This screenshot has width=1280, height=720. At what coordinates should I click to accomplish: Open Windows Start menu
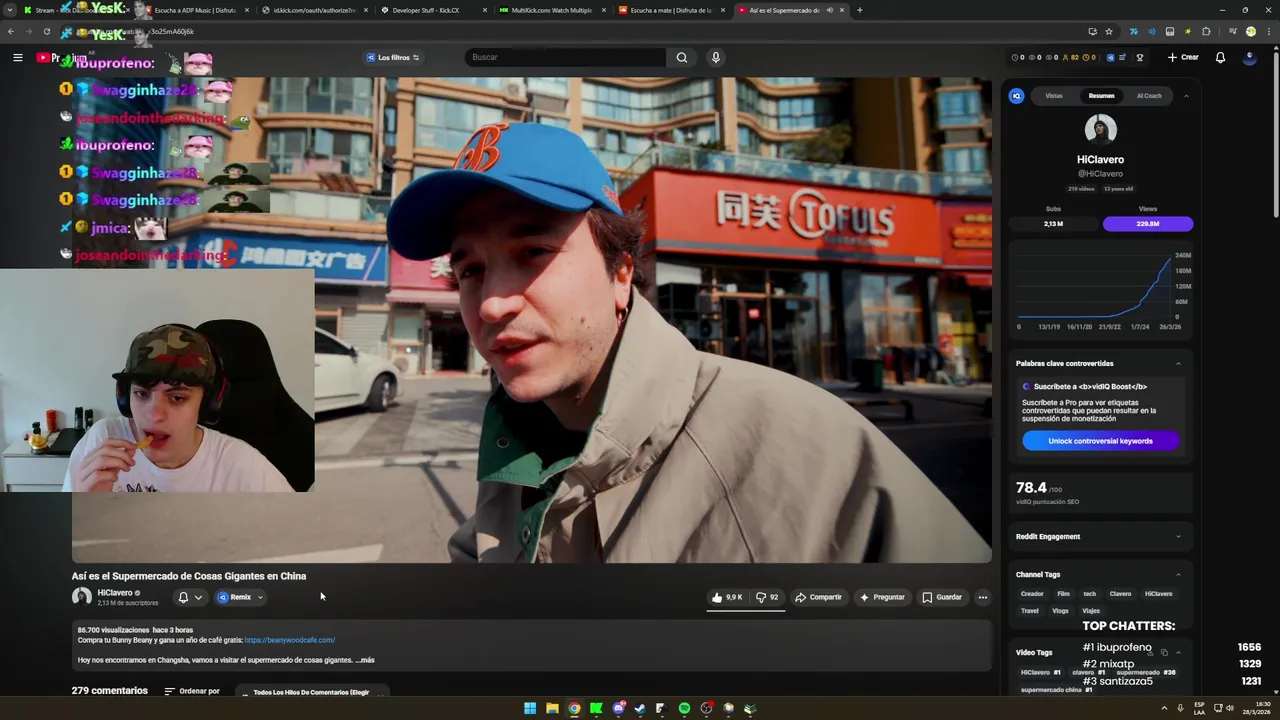click(530, 708)
